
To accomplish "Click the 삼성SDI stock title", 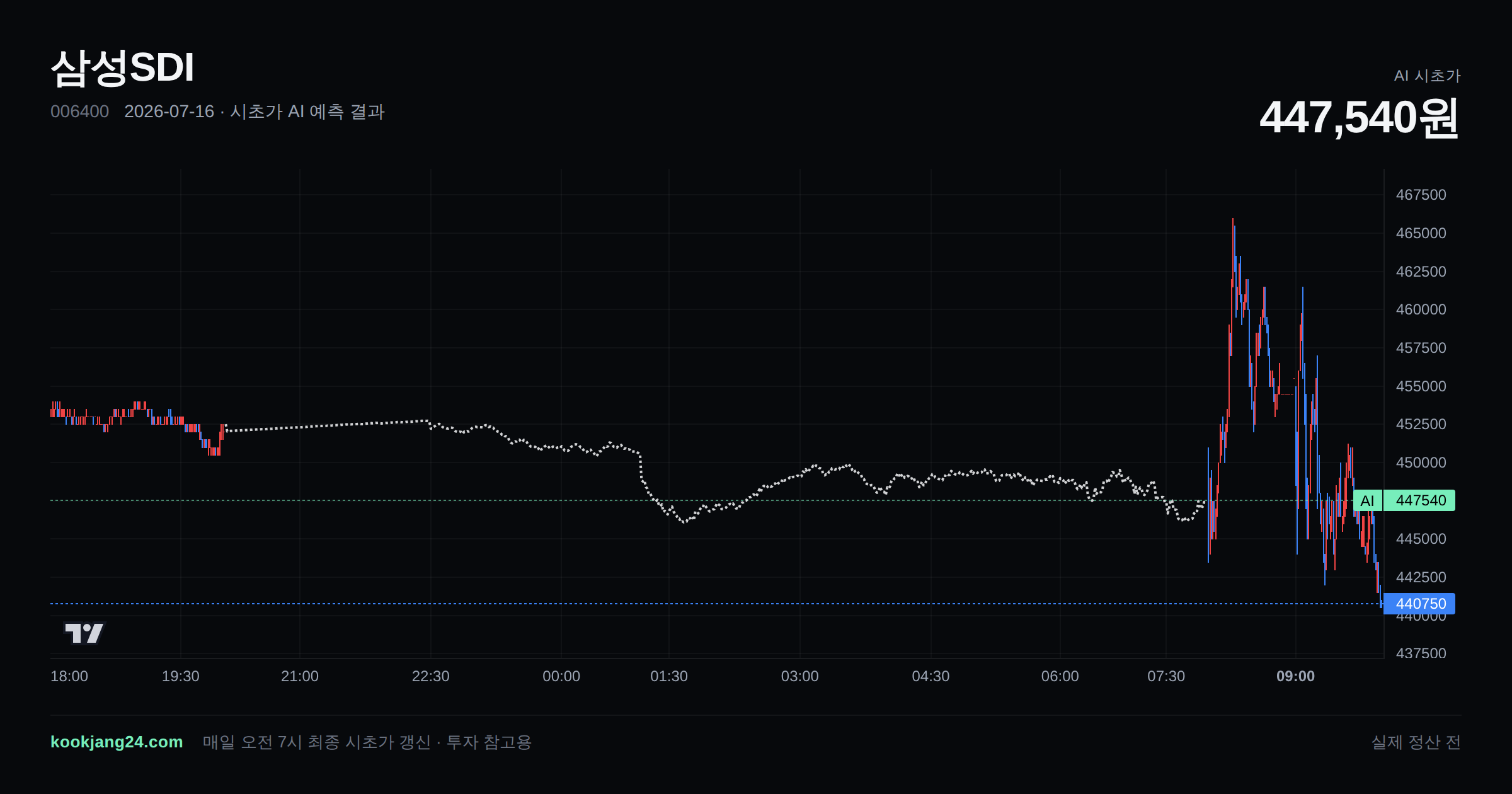I will [122, 67].
